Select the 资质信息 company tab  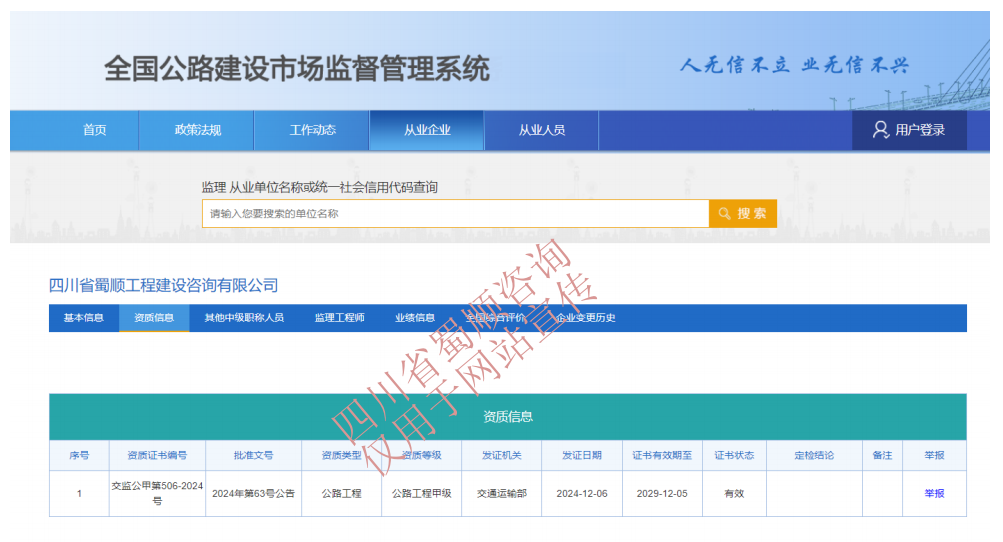[154, 318]
